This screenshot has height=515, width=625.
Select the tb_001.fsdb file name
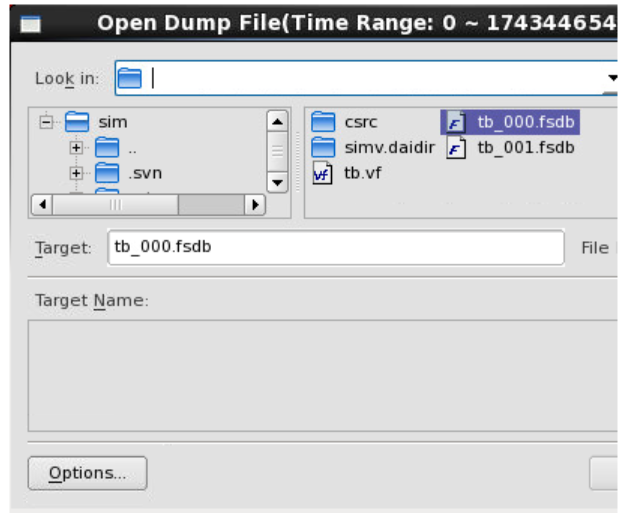click(x=526, y=148)
